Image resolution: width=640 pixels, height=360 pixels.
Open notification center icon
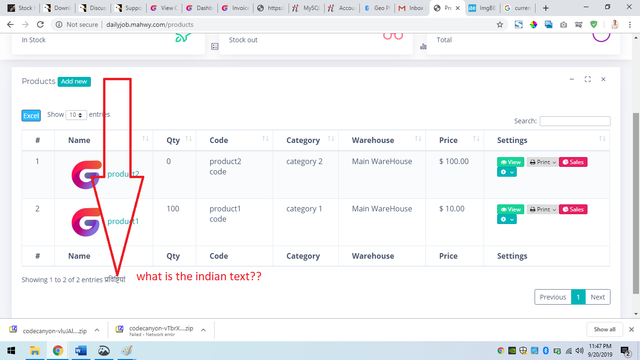click(x=625, y=351)
